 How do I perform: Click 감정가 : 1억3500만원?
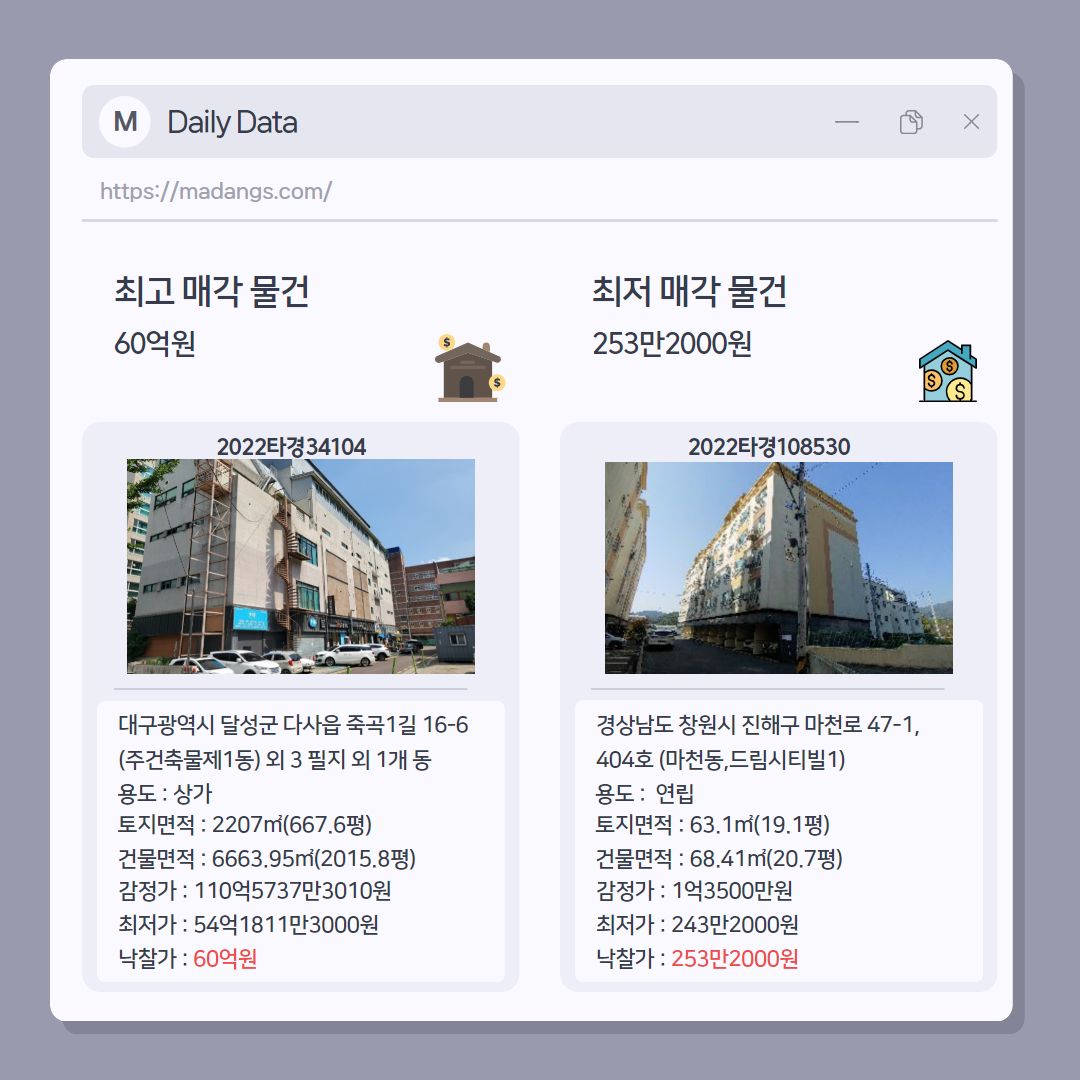[x=694, y=891]
